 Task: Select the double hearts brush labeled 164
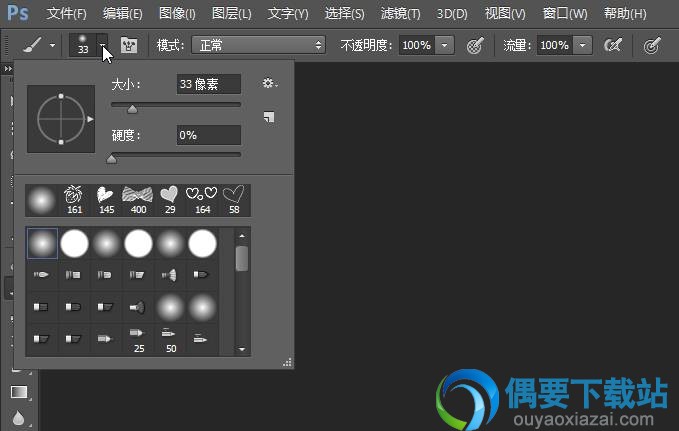click(x=202, y=200)
